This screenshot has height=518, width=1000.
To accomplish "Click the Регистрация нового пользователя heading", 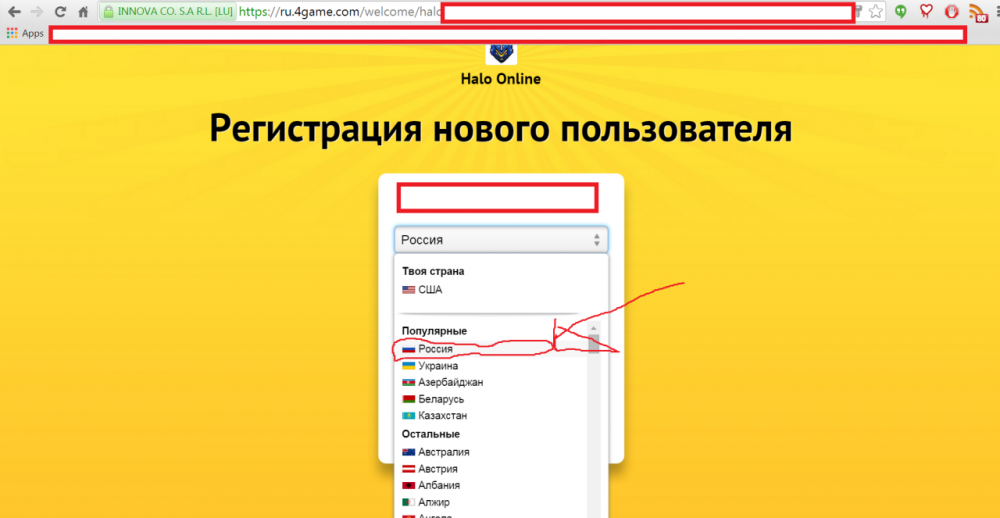I will pyautogui.click(x=501, y=129).
